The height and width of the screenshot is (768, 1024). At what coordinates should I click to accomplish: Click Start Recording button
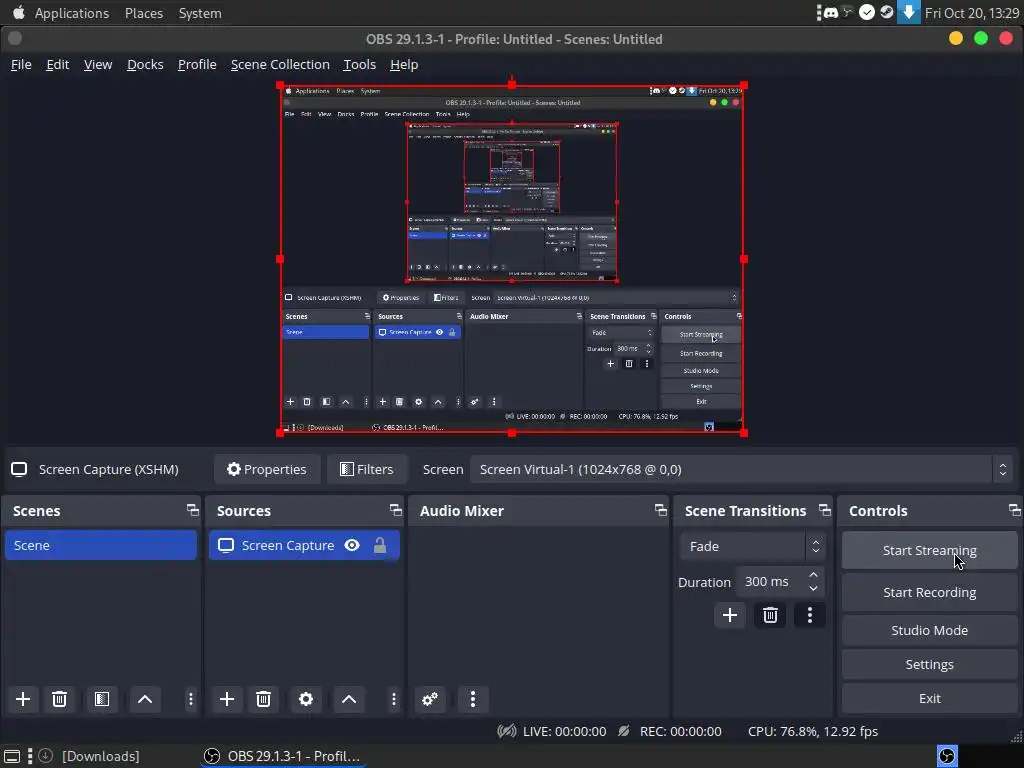(929, 592)
